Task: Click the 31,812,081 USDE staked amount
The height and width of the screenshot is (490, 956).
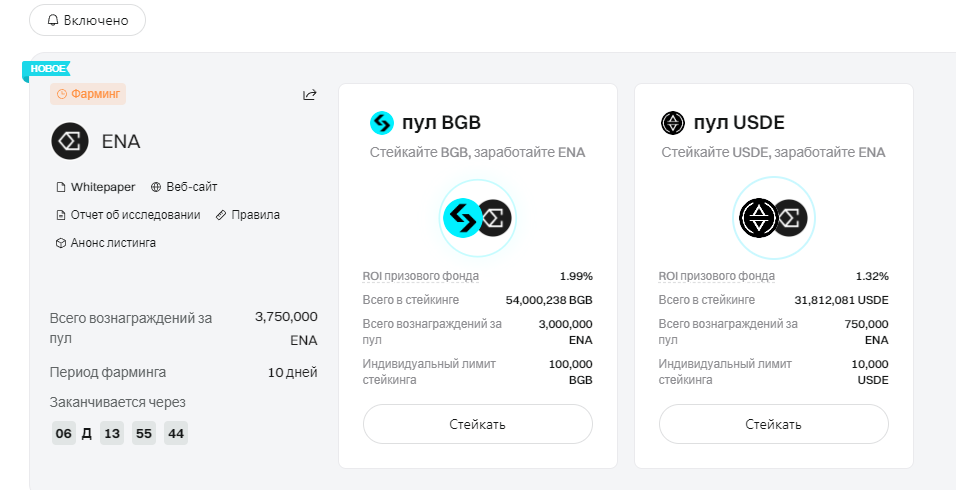Action: (x=841, y=300)
